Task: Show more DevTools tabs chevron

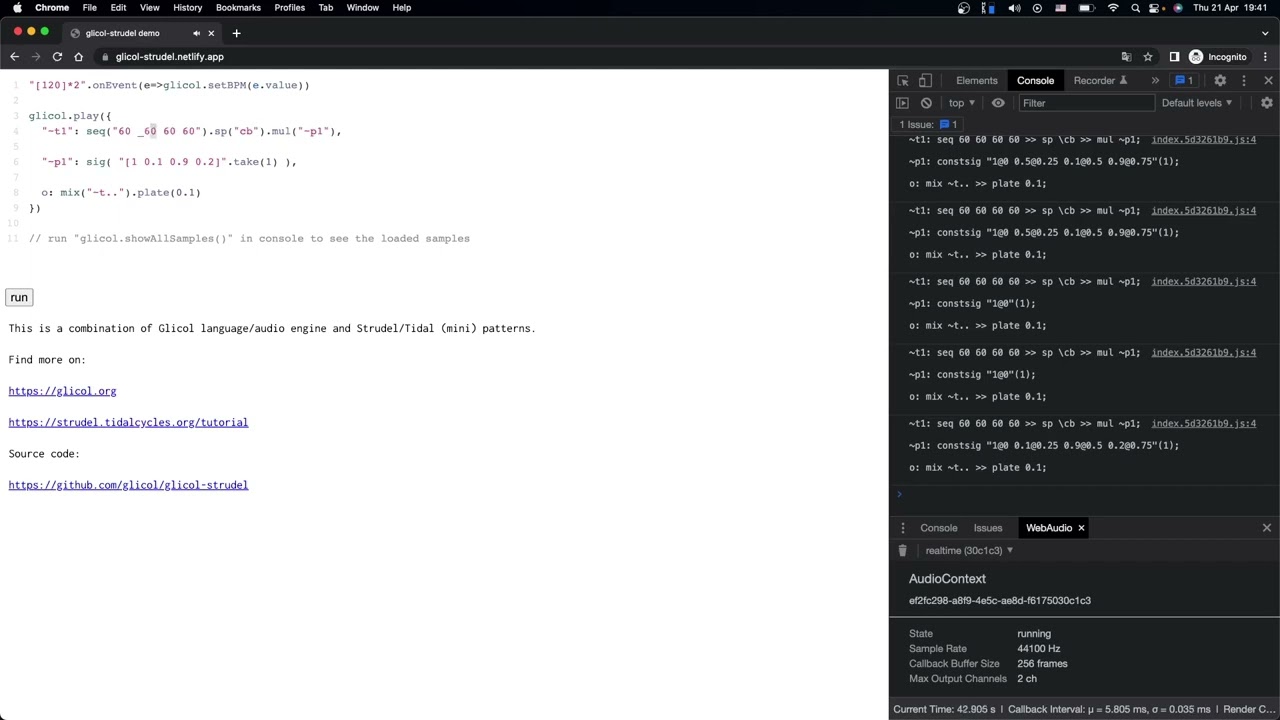Action: [1155, 81]
